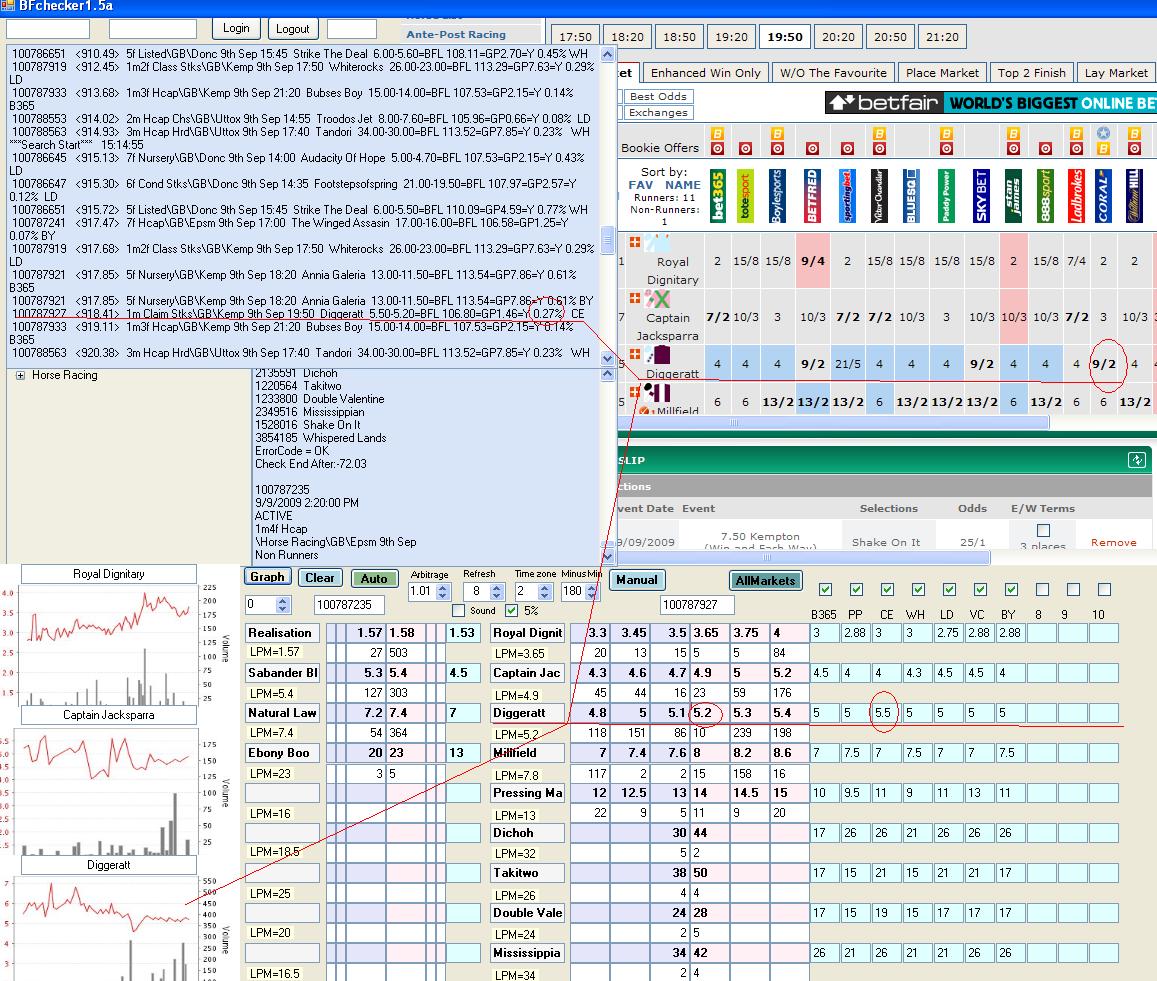The height and width of the screenshot is (981, 1157).
Task: Expand the Horse Racing tree node
Action: (x=20, y=375)
